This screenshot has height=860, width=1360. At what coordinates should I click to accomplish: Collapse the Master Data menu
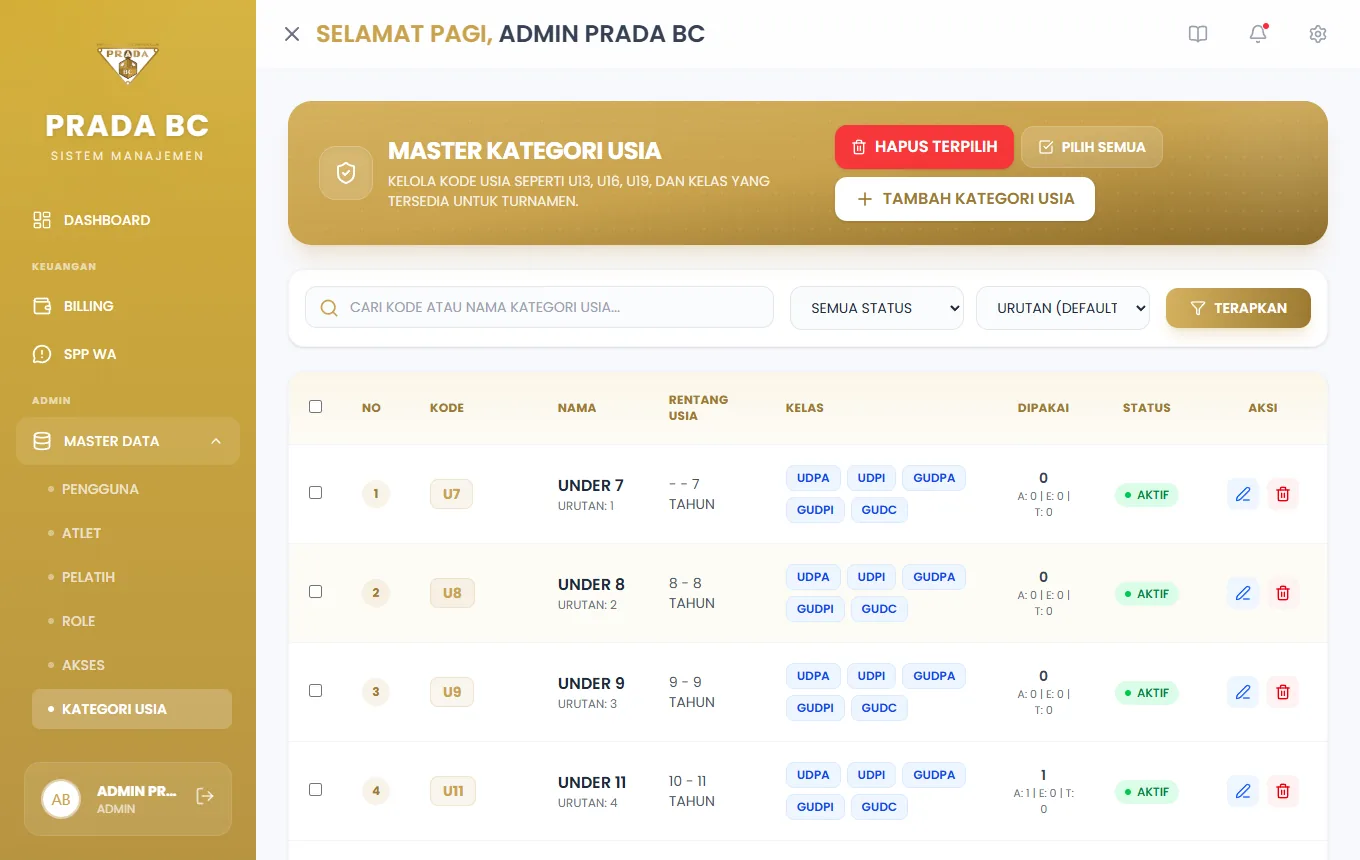[x=128, y=441]
